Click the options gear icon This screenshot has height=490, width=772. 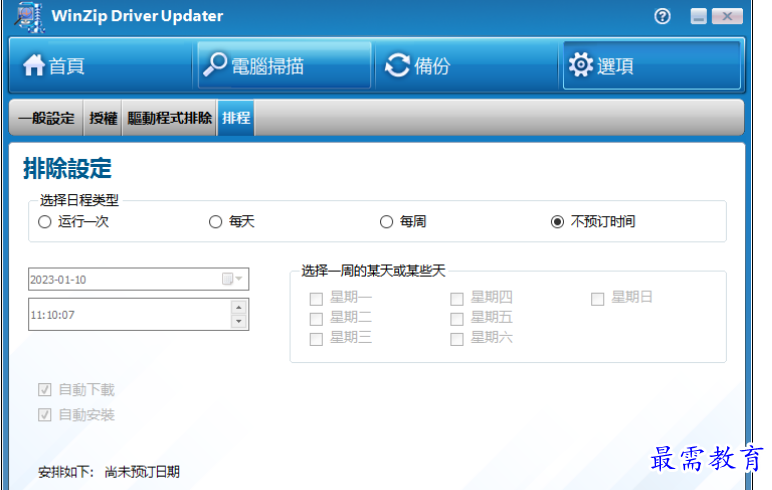tap(581, 65)
